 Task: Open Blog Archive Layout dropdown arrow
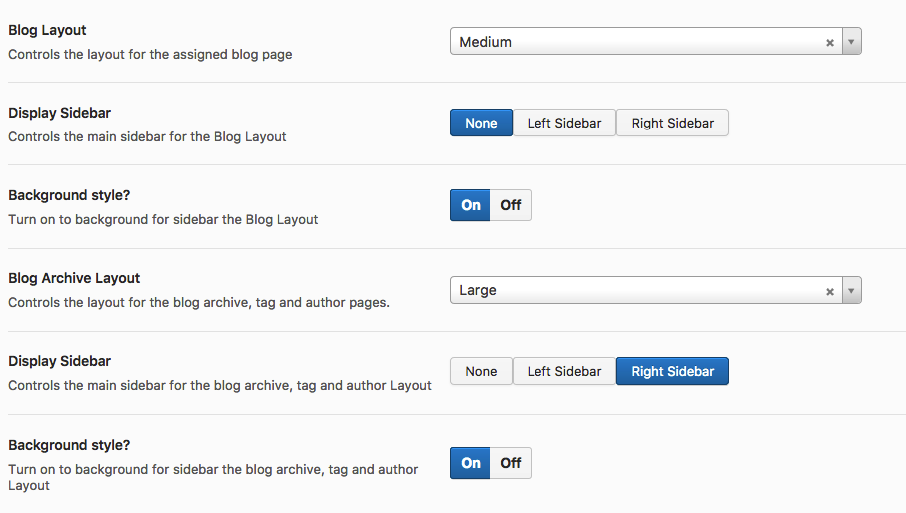[x=851, y=291]
